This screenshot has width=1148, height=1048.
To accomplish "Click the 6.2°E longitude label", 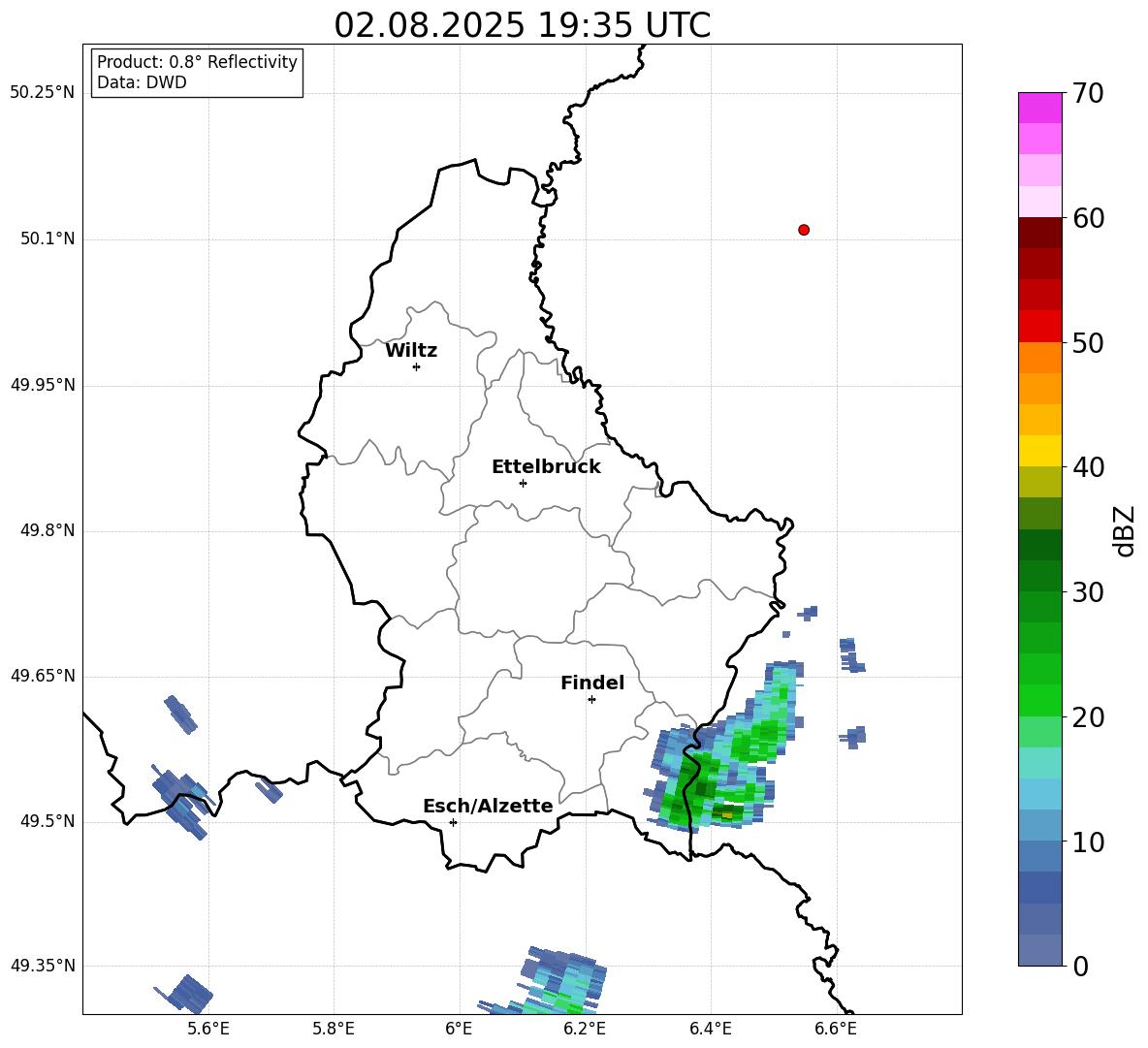I will [x=585, y=1029].
